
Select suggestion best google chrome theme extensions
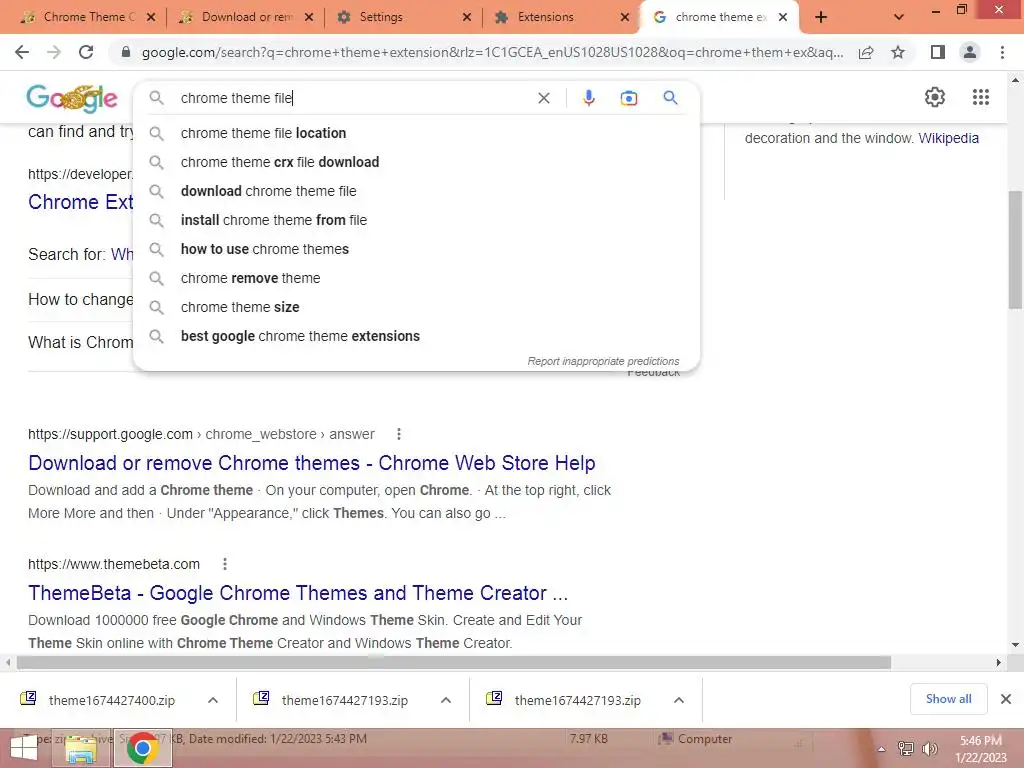pos(416,336)
